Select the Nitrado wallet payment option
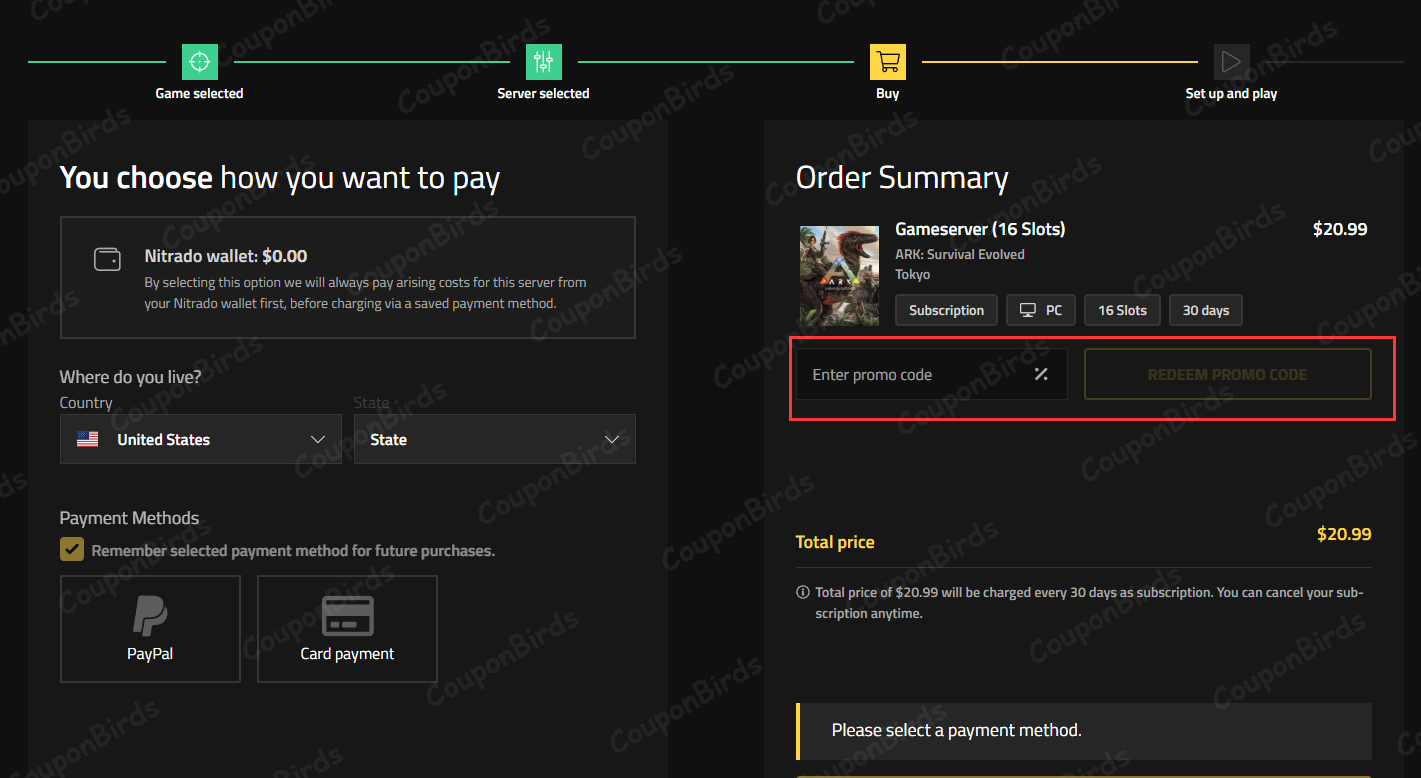This screenshot has height=778, width=1421. click(x=347, y=278)
